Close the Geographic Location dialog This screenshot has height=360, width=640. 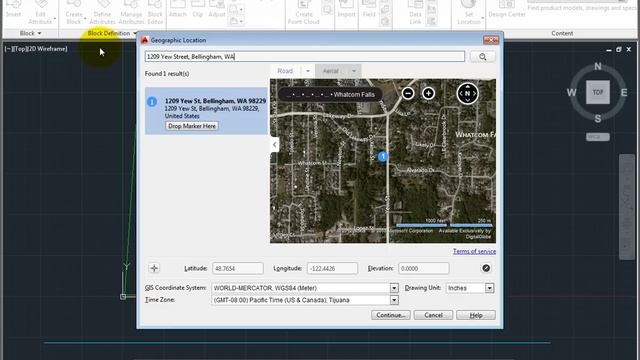(x=491, y=40)
